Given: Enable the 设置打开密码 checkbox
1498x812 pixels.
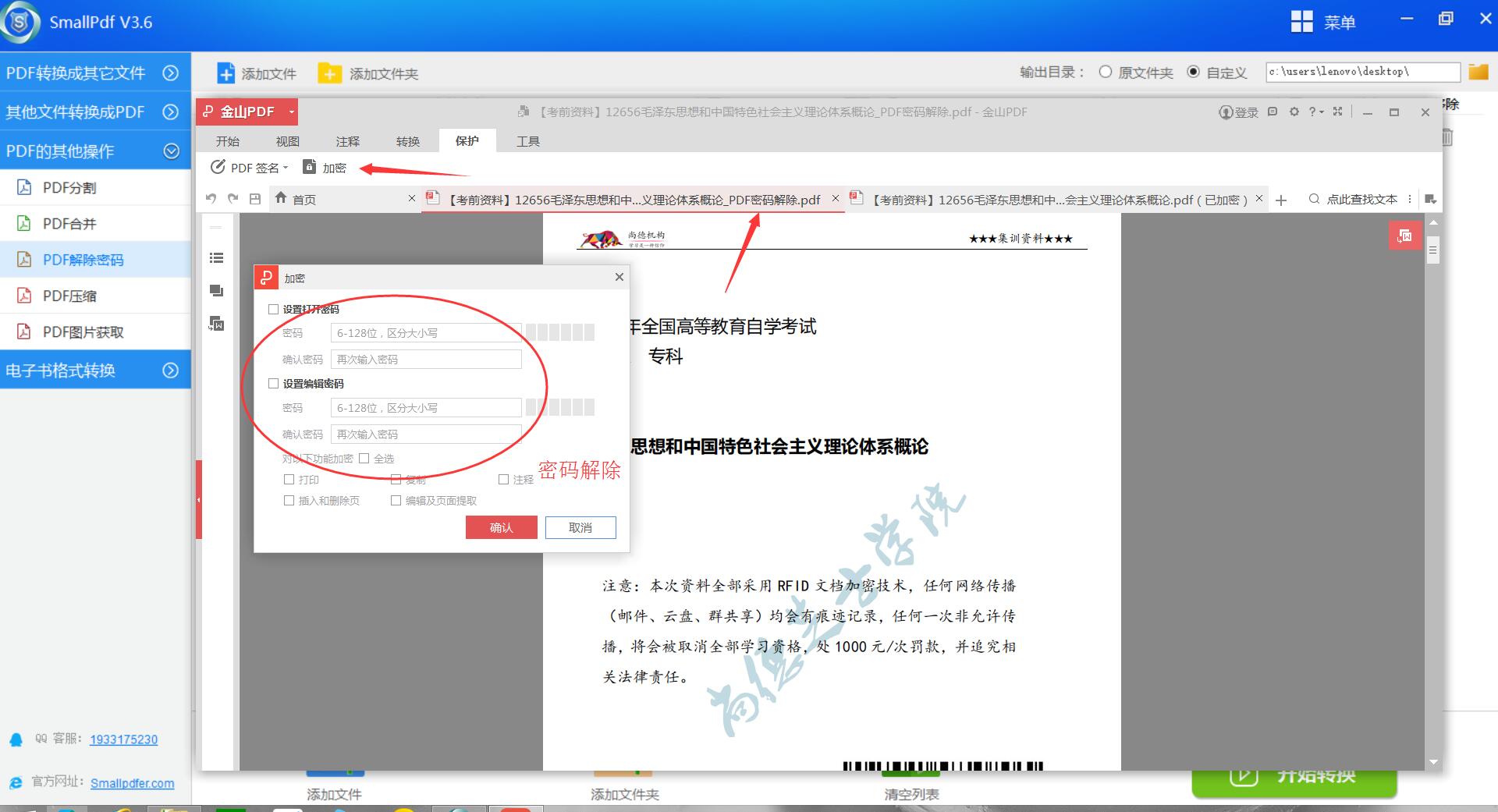Looking at the screenshot, I should (x=273, y=309).
